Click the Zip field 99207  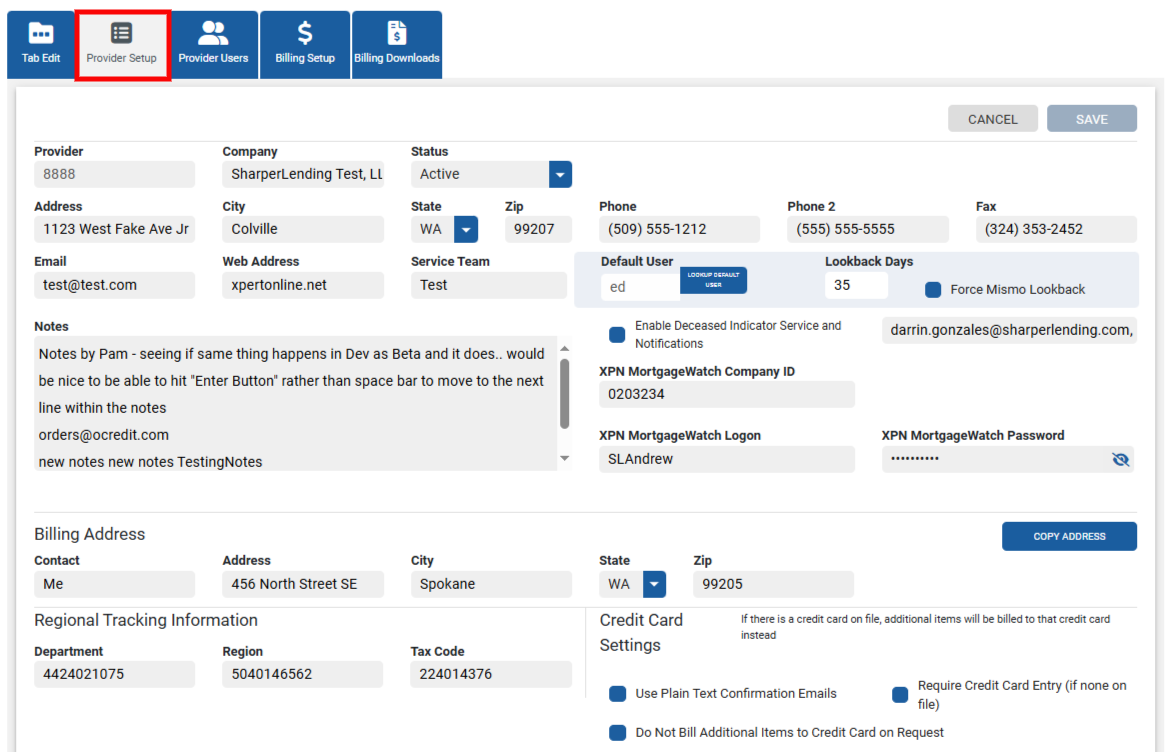tap(538, 229)
